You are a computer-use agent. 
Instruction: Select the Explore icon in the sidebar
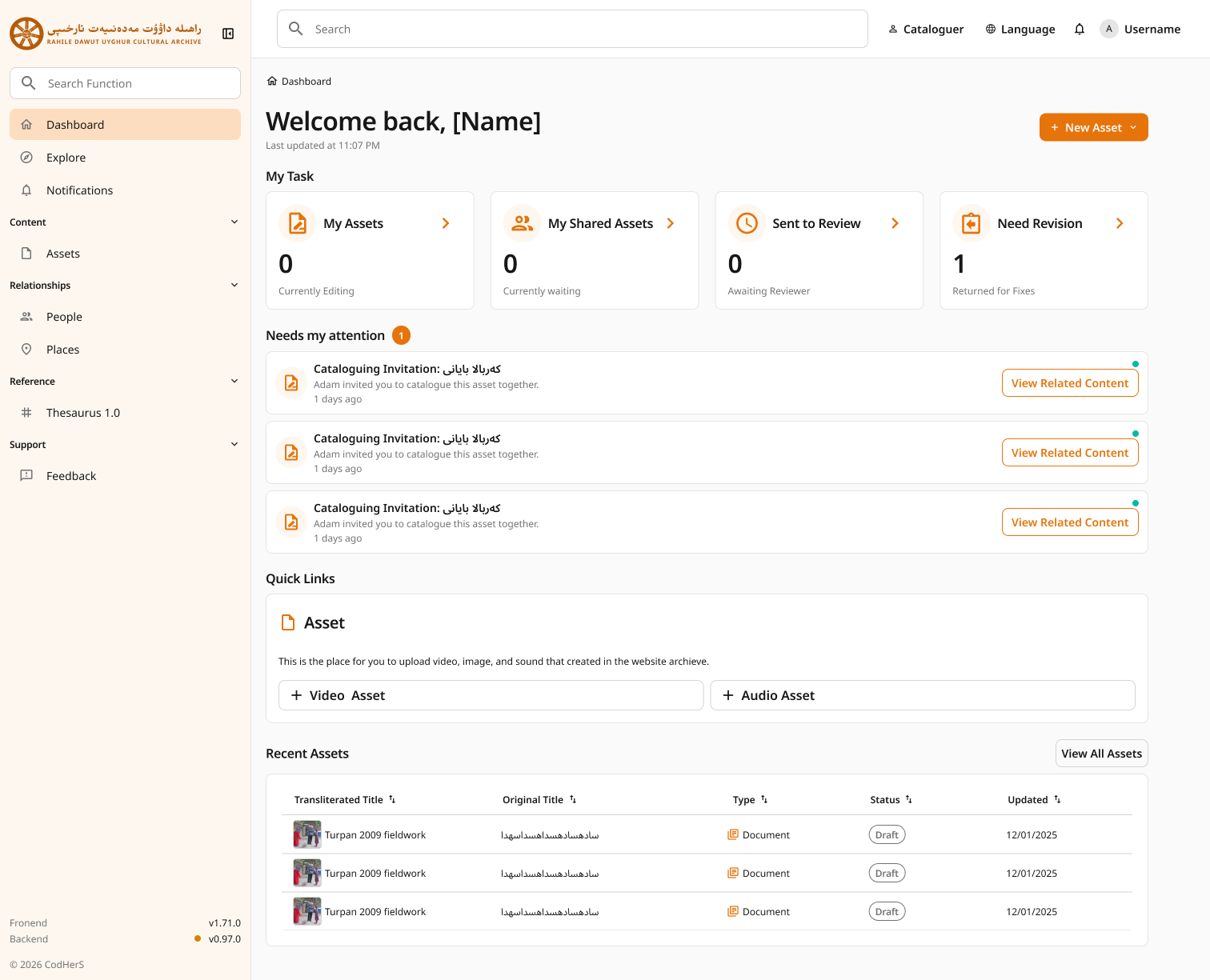pyautogui.click(x=26, y=157)
